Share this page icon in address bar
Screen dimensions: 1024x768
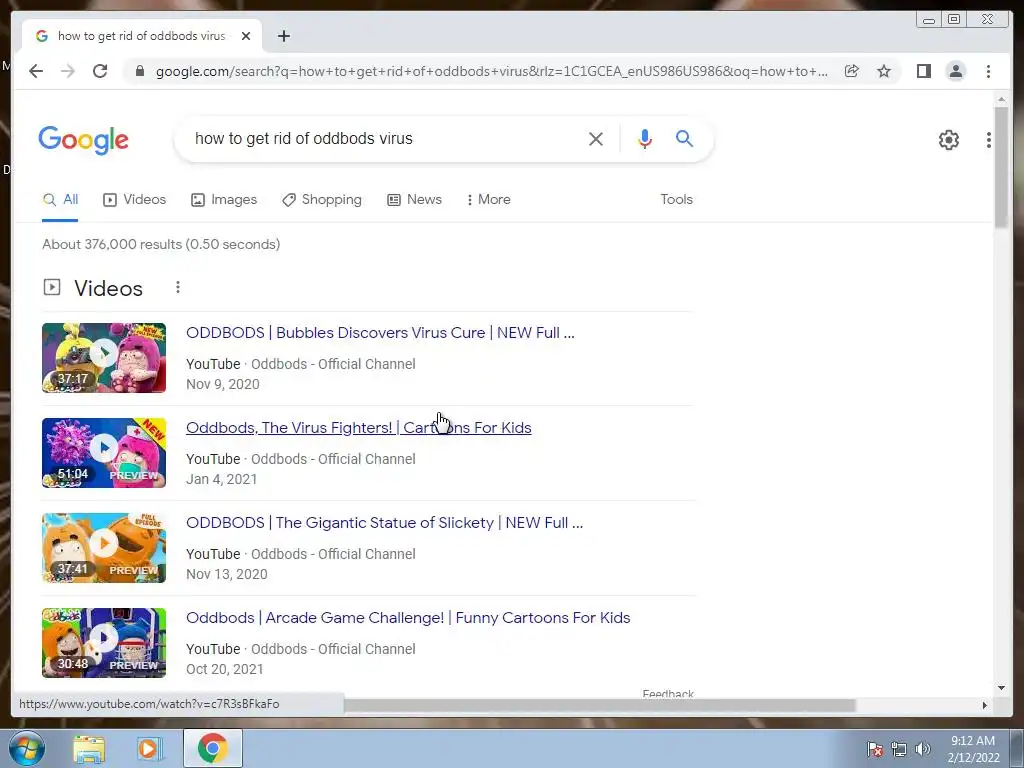[x=852, y=71]
